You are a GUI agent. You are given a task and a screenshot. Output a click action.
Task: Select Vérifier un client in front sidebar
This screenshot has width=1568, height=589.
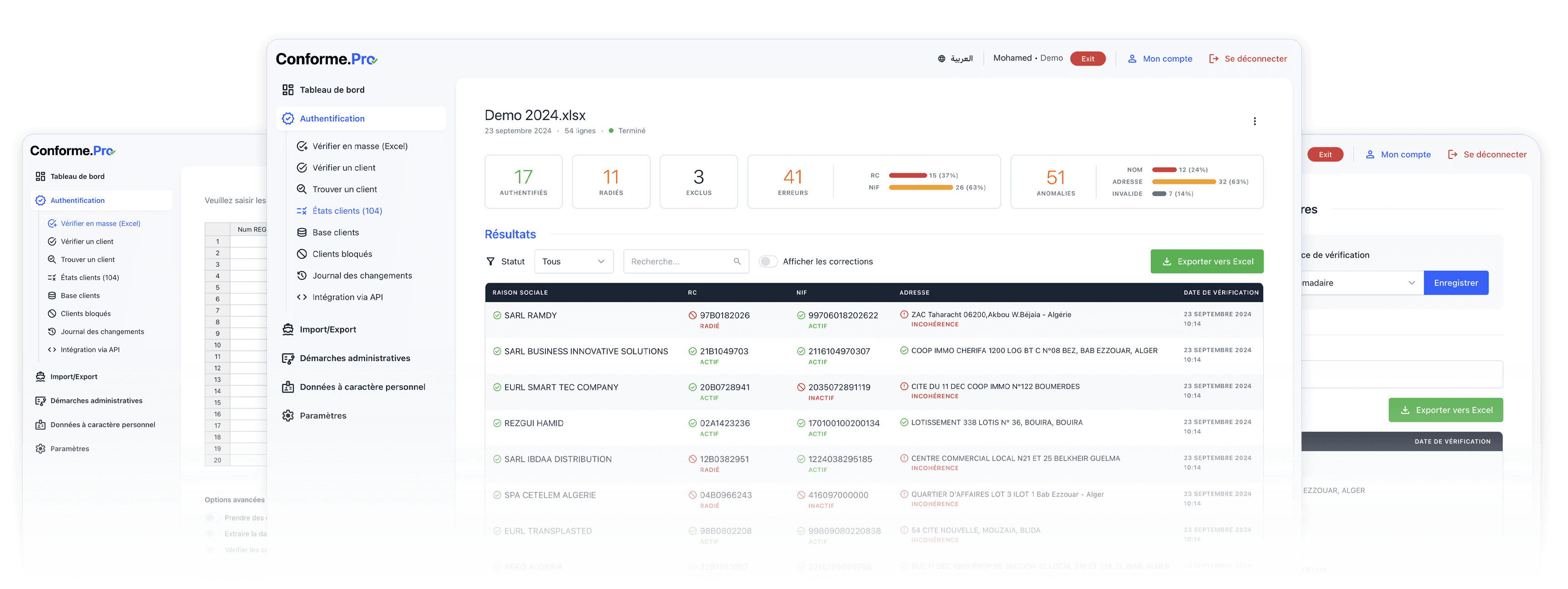(344, 168)
